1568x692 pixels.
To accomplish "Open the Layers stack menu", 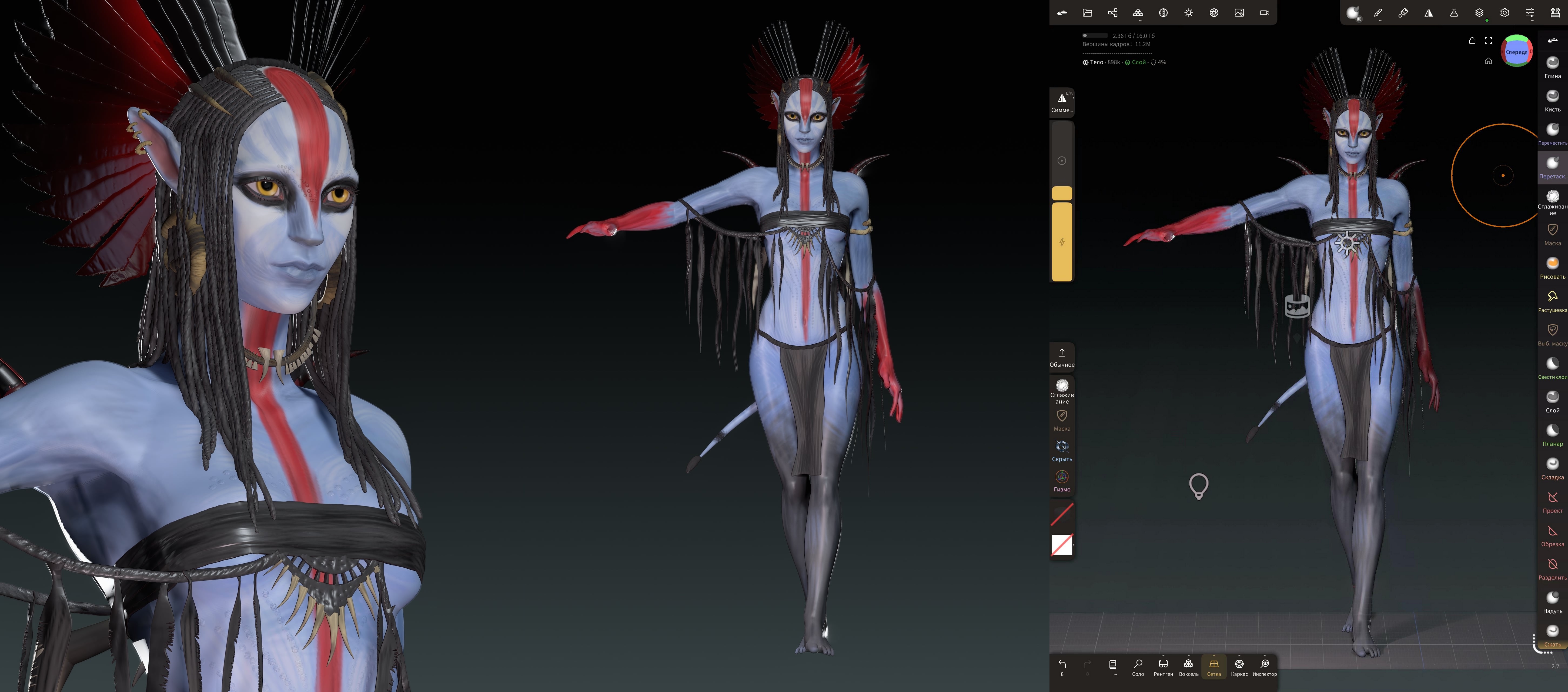I will (1479, 13).
